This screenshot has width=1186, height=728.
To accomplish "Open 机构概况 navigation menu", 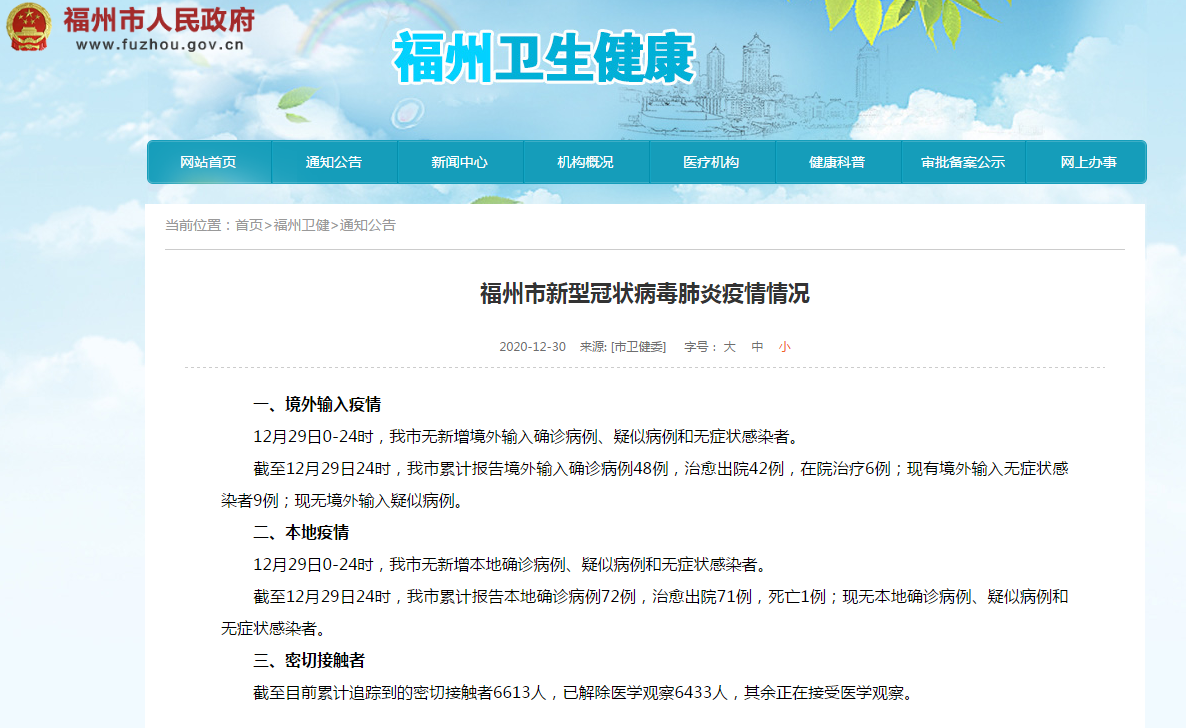I will (585, 162).
